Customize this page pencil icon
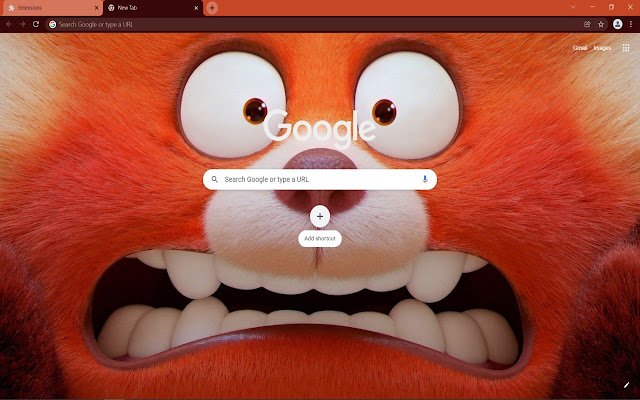 pyautogui.click(x=627, y=385)
